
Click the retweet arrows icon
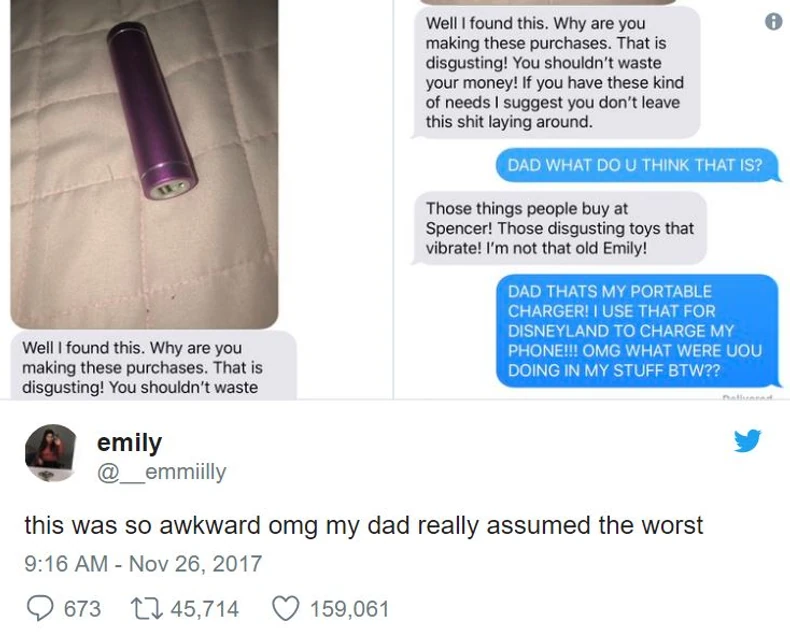click(x=146, y=609)
